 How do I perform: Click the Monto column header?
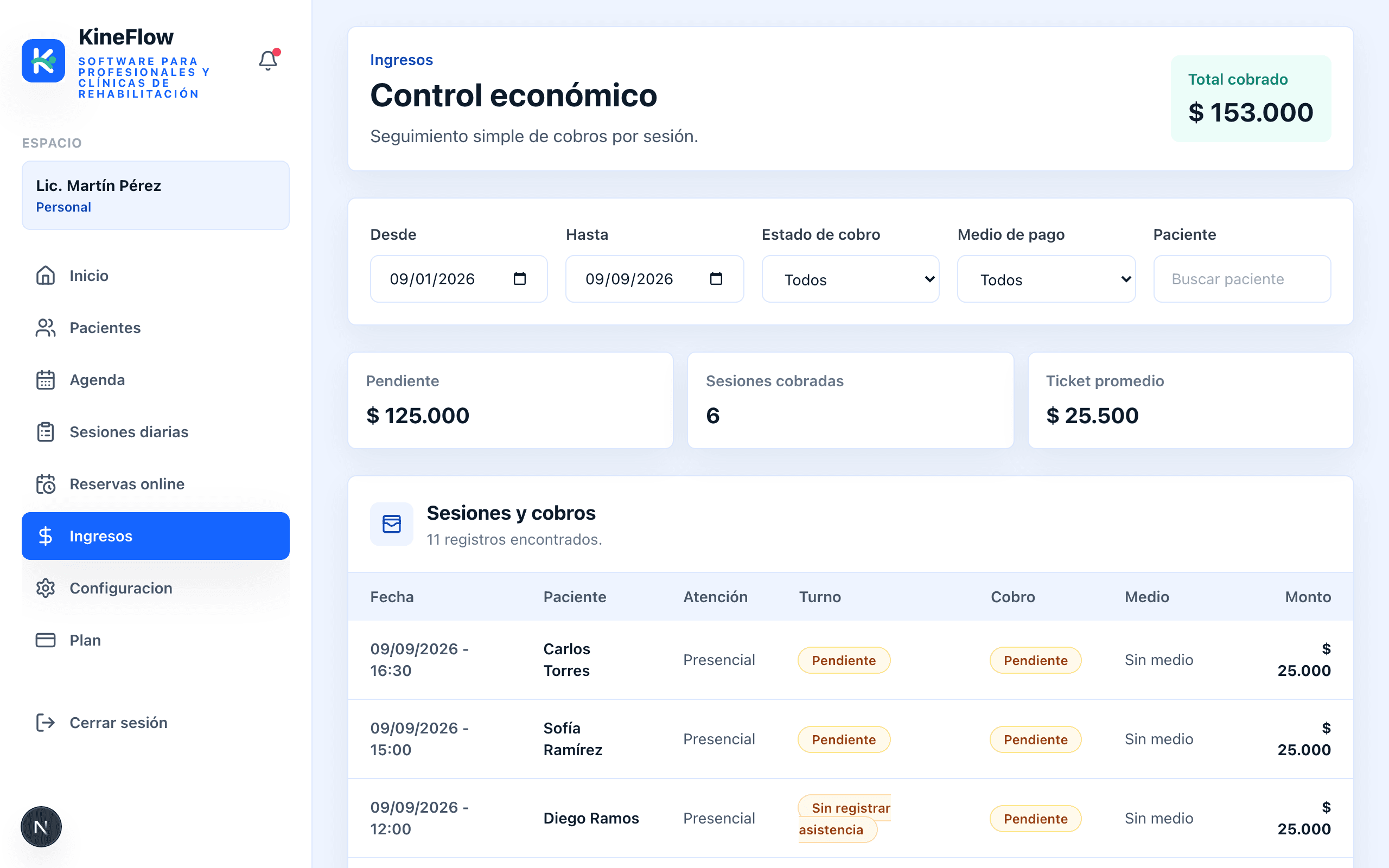pyautogui.click(x=1308, y=596)
